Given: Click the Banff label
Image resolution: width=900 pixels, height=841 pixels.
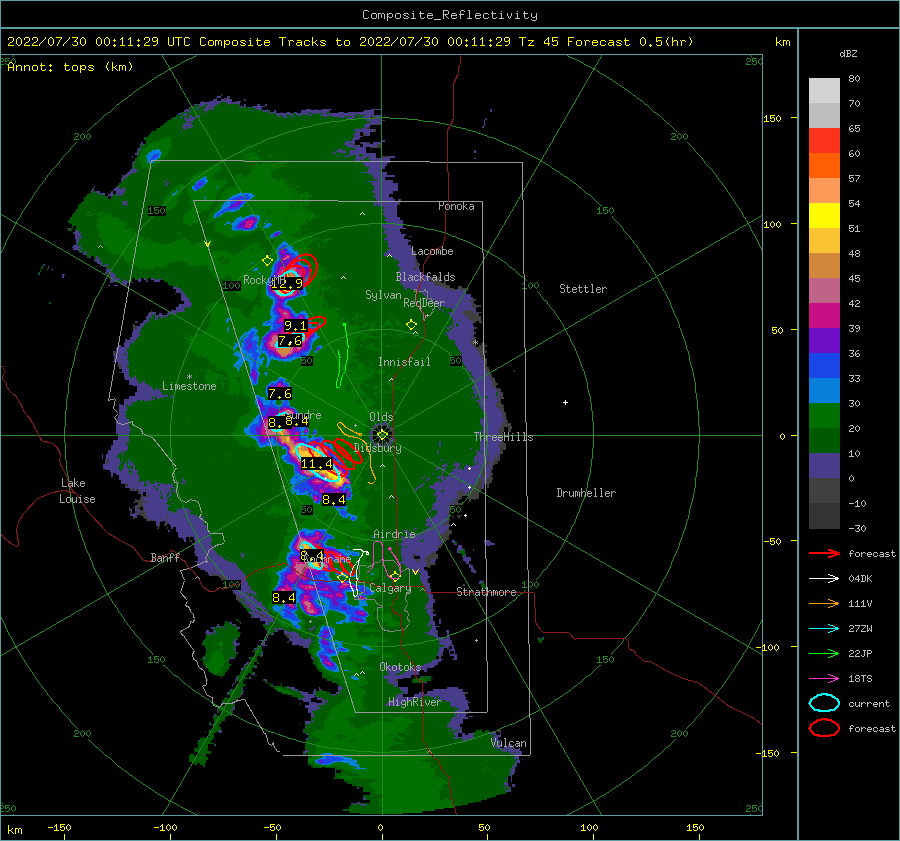Looking at the screenshot, I should tap(165, 557).
